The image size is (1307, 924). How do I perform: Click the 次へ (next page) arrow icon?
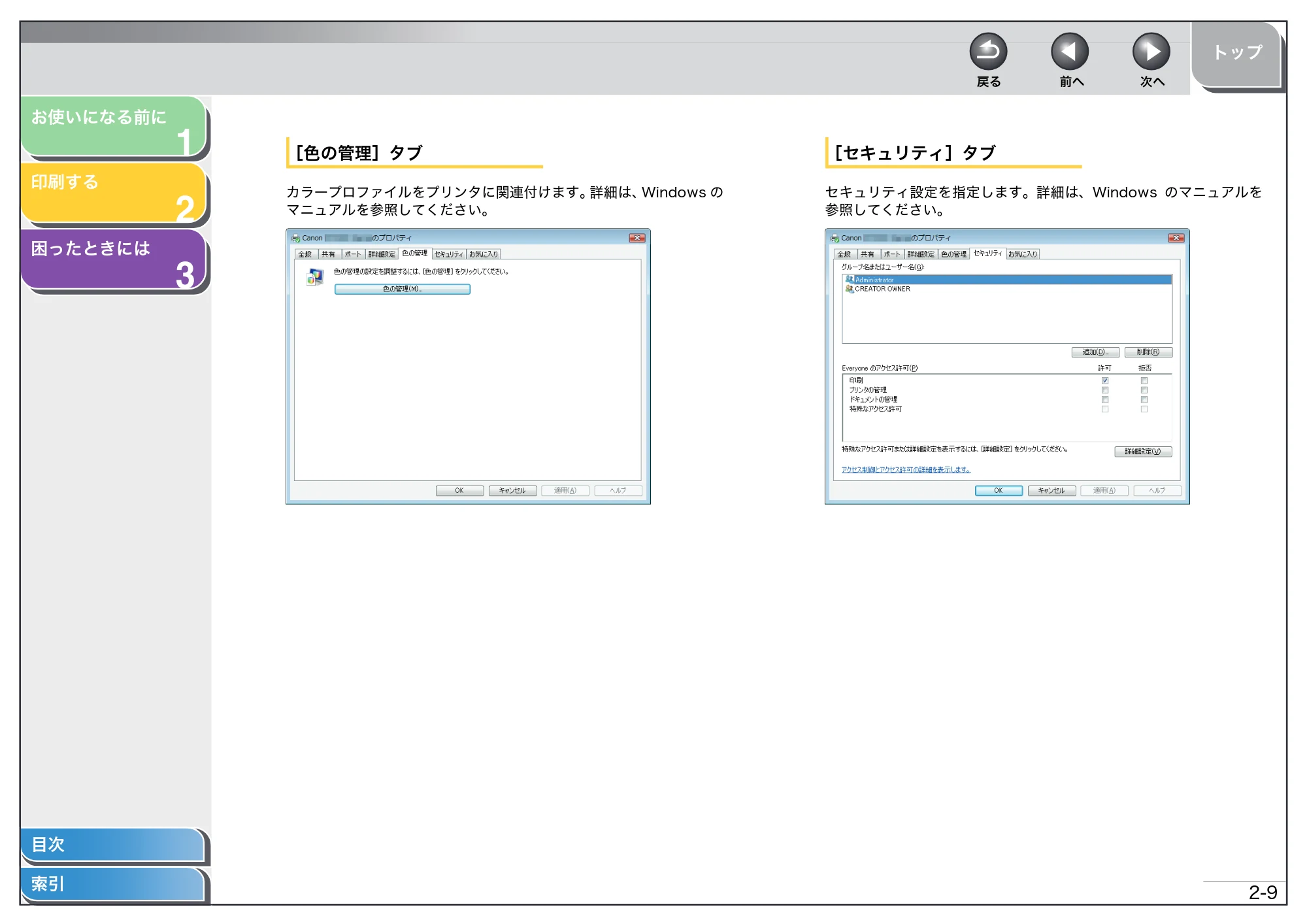coord(1151,52)
